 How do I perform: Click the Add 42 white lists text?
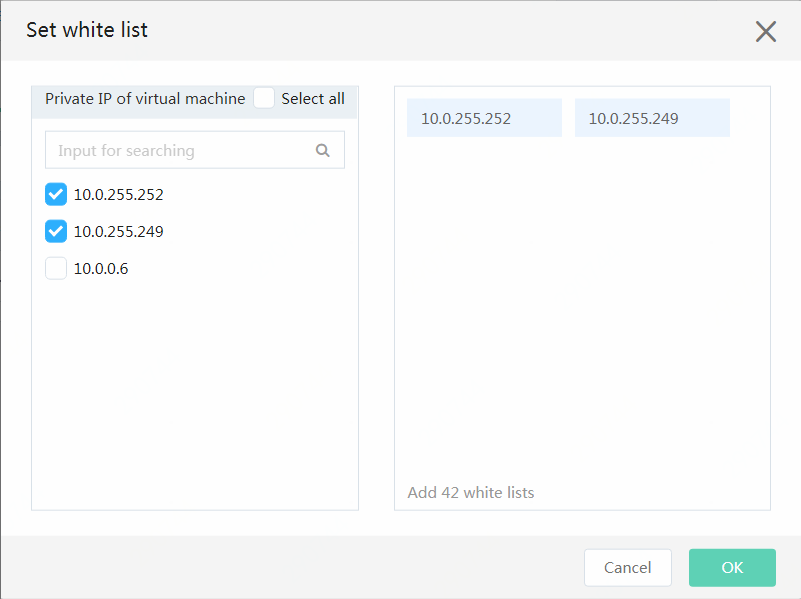tap(470, 492)
